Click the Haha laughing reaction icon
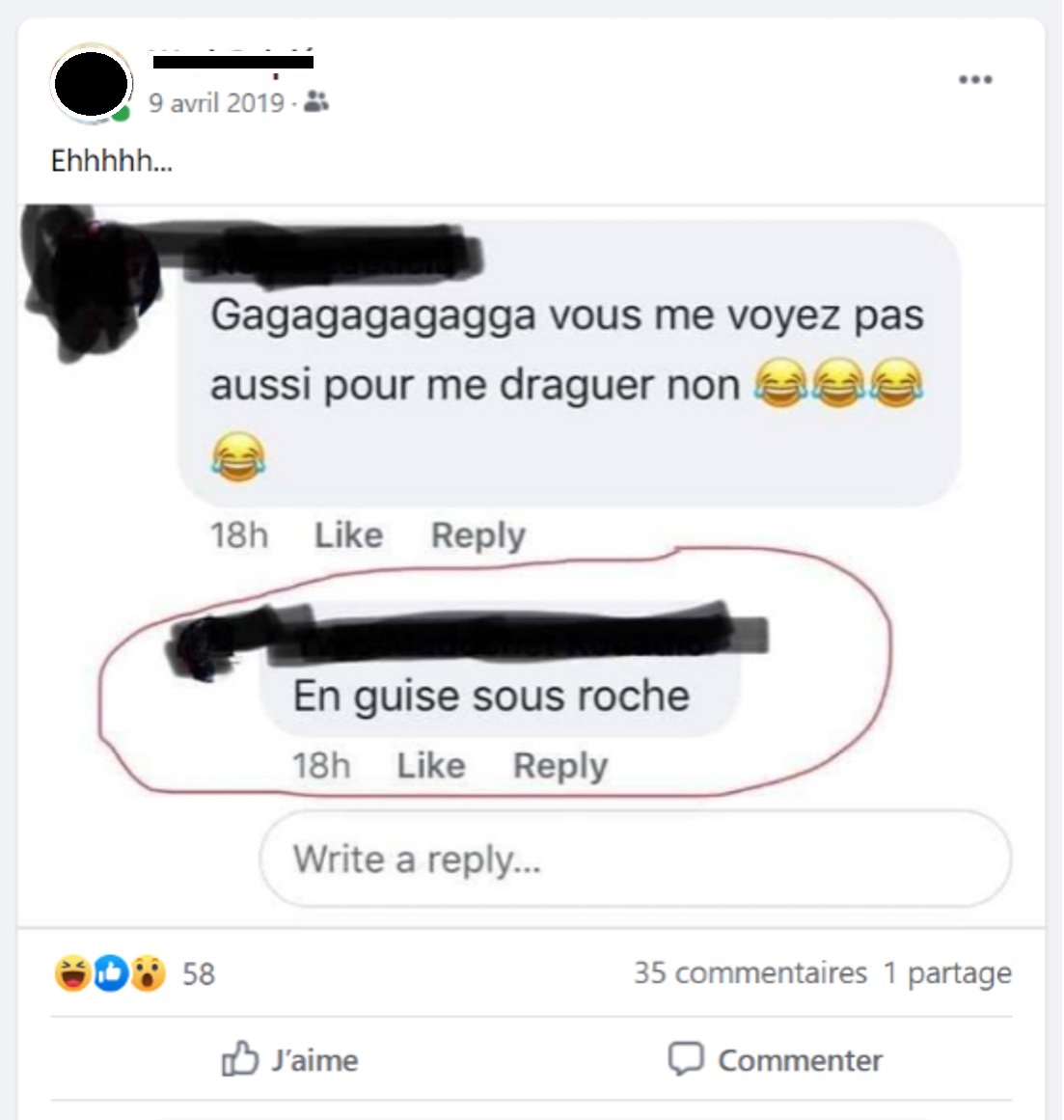The height and width of the screenshot is (1120, 1064). pyautogui.click(x=72, y=972)
